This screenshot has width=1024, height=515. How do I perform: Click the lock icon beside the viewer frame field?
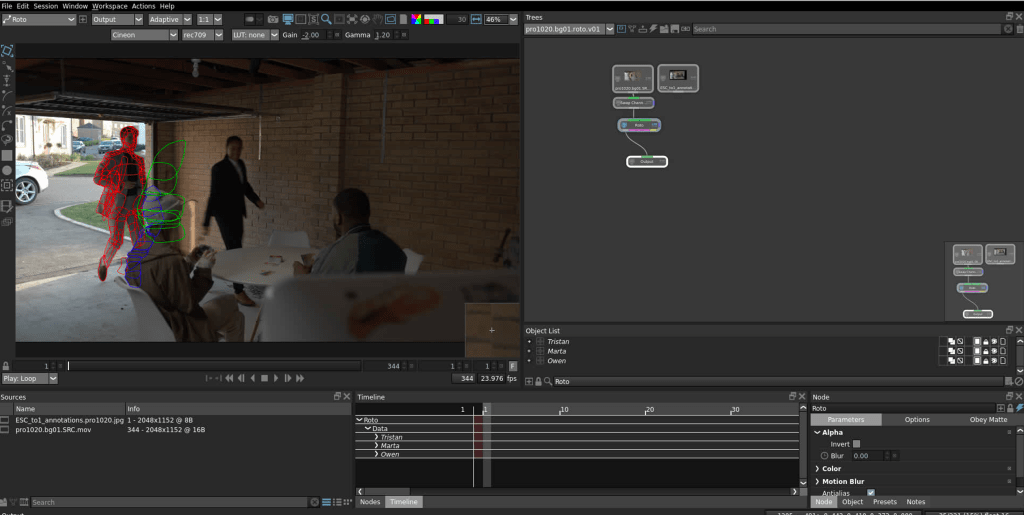6,366
